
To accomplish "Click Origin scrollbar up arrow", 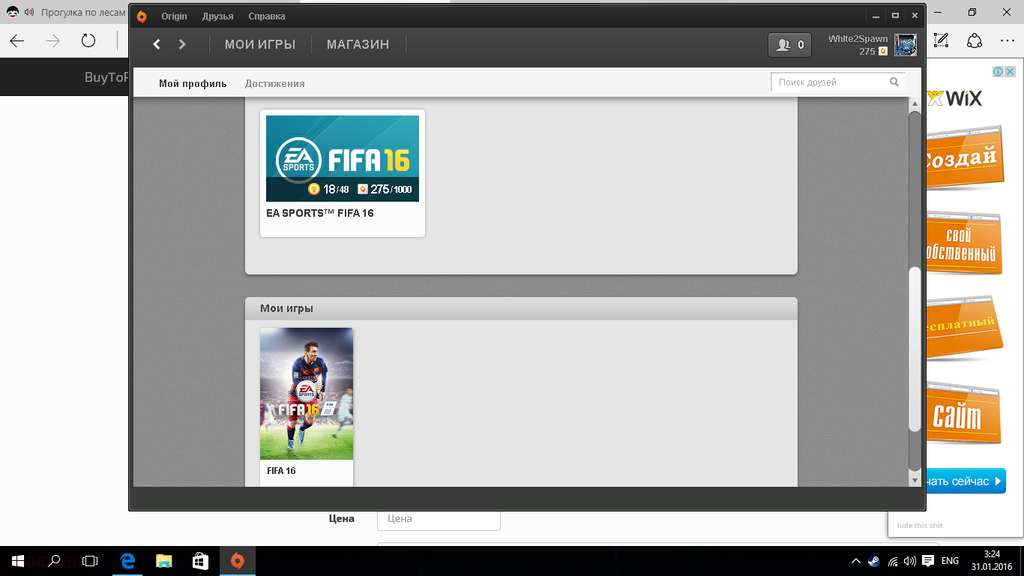I will (915, 104).
